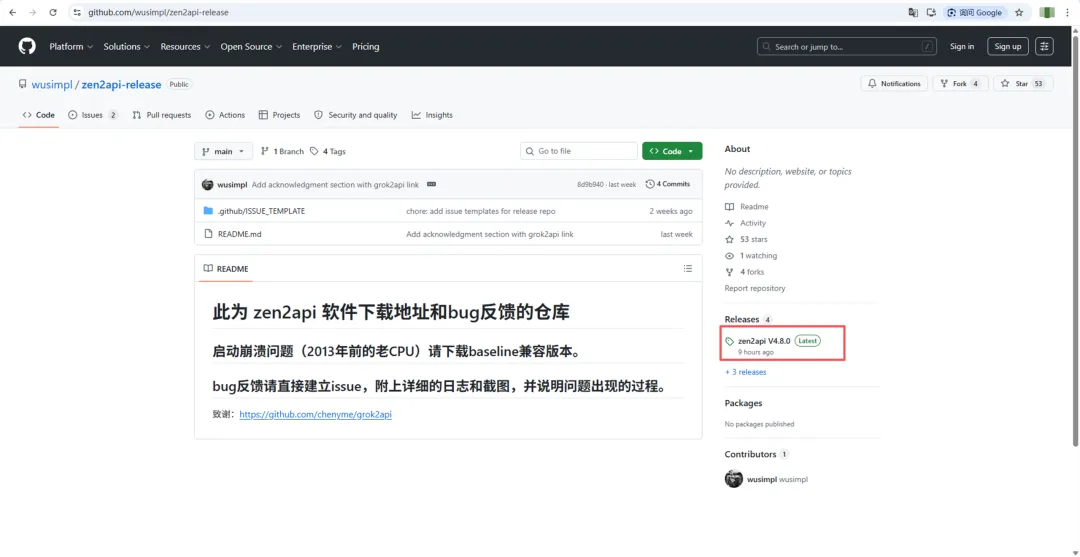Click the translate page icon in address bar
The height and width of the screenshot is (557, 1080).
pos(913,12)
